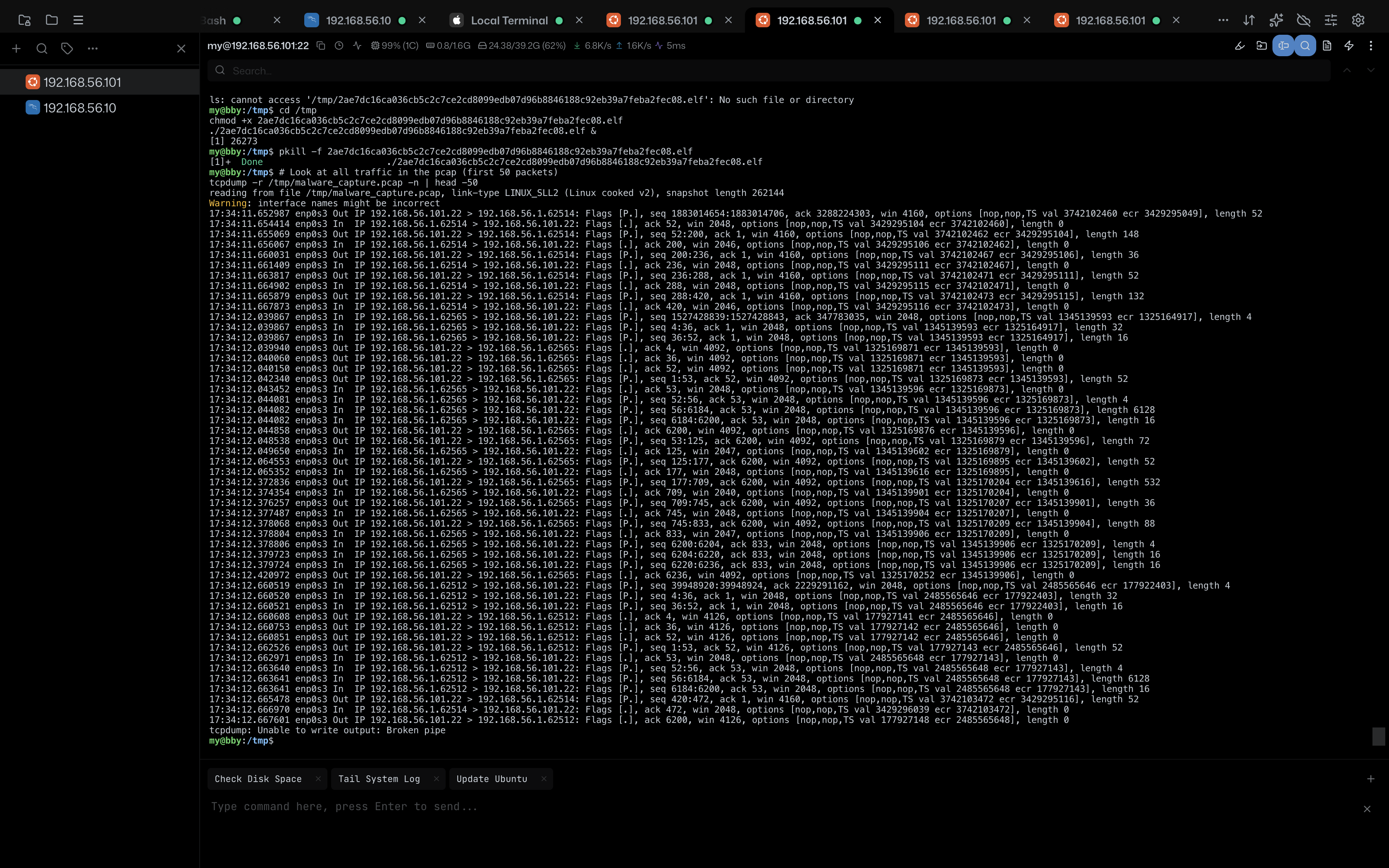Open the locked folder vault icon
This screenshot has width=1389, height=868.
pos(24,20)
